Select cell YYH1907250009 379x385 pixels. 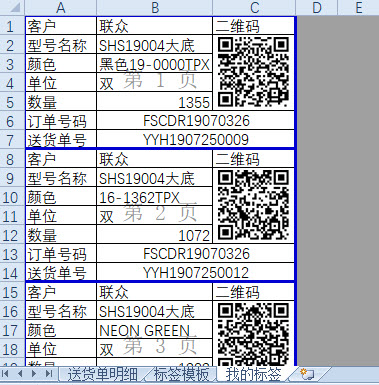pyautogui.click(x=195, y=140)
